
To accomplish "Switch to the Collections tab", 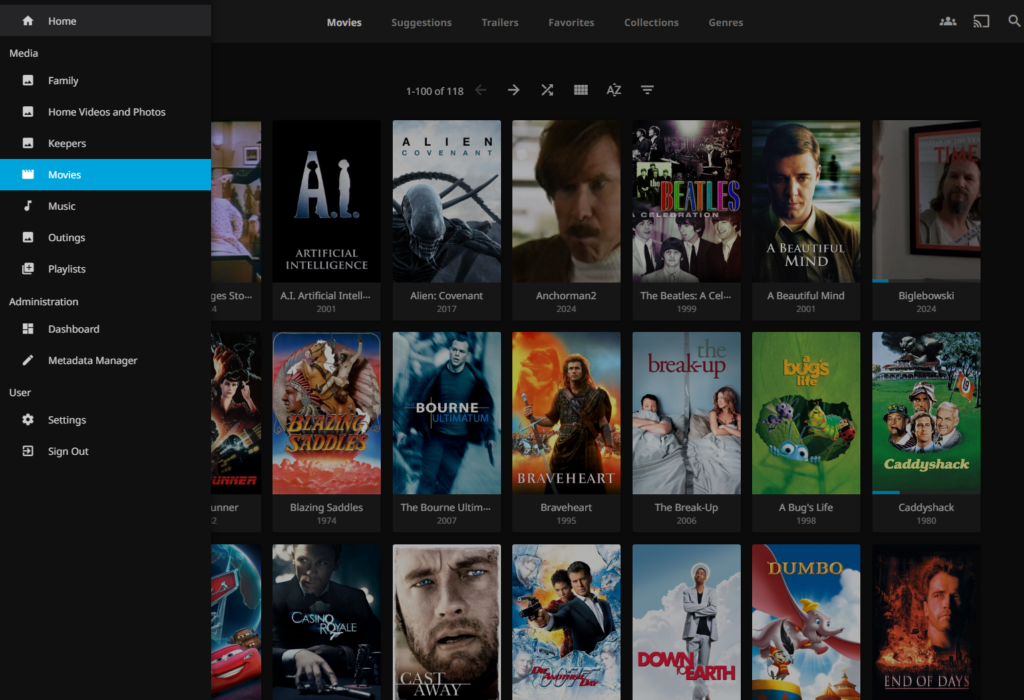I will [x=651, y=22].
